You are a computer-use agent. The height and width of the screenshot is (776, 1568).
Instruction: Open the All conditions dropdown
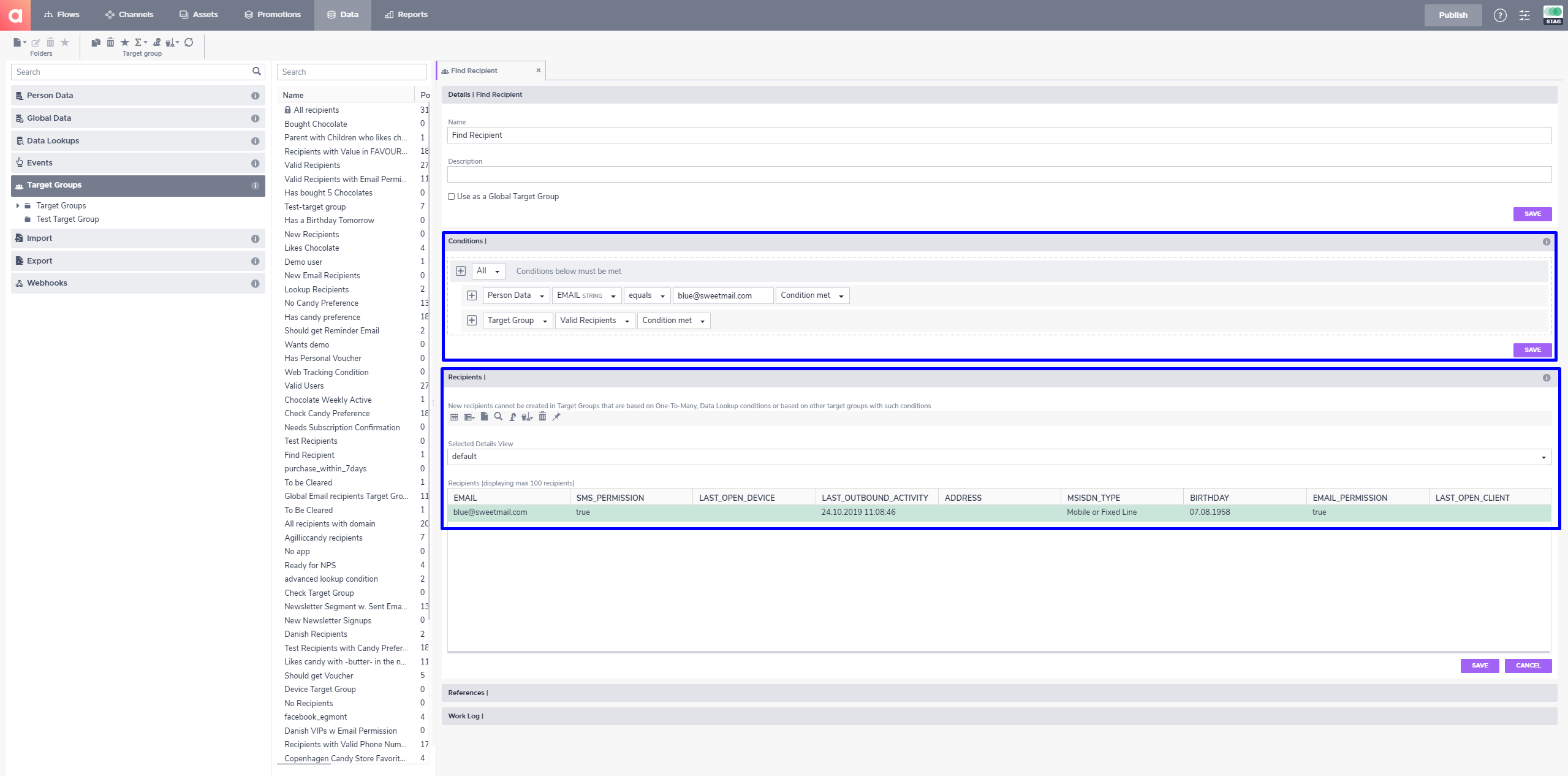coord(488,271)
